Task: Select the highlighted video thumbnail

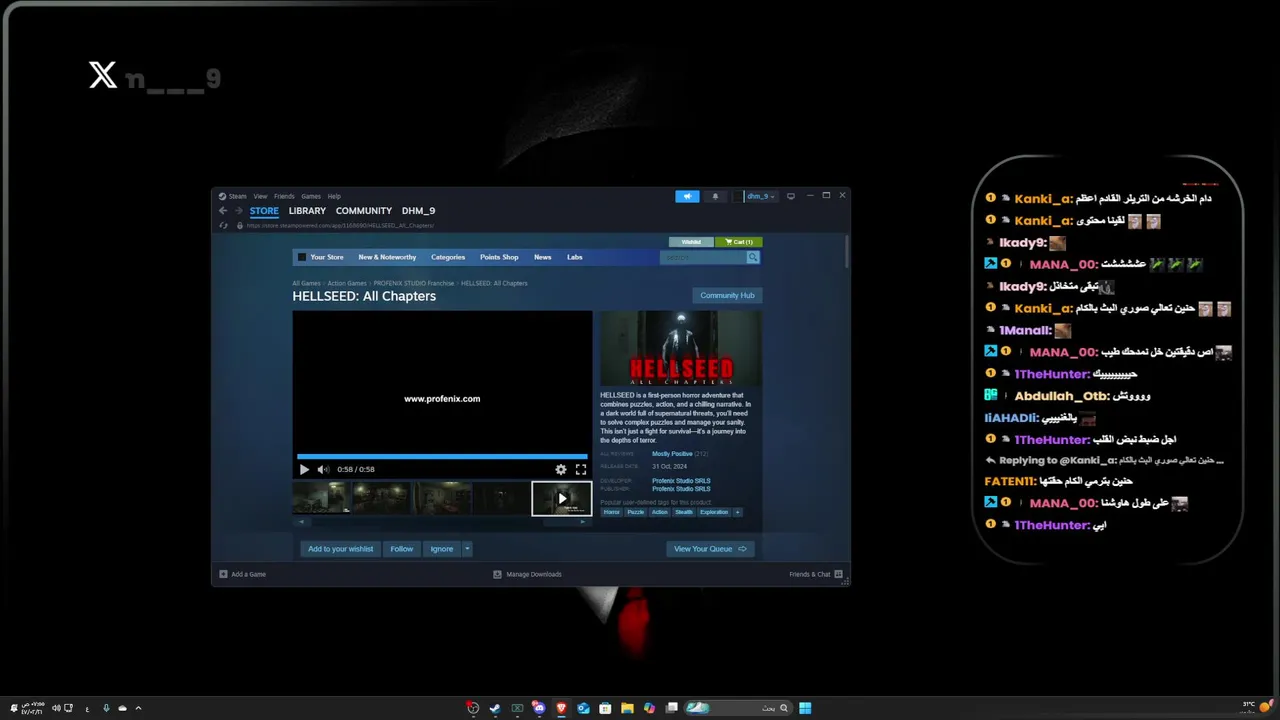Action: point(561,498)
